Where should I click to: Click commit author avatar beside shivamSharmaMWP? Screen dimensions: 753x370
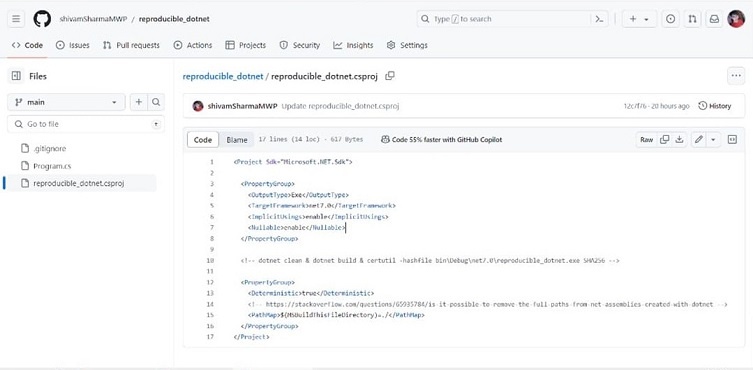click(198, 106)
